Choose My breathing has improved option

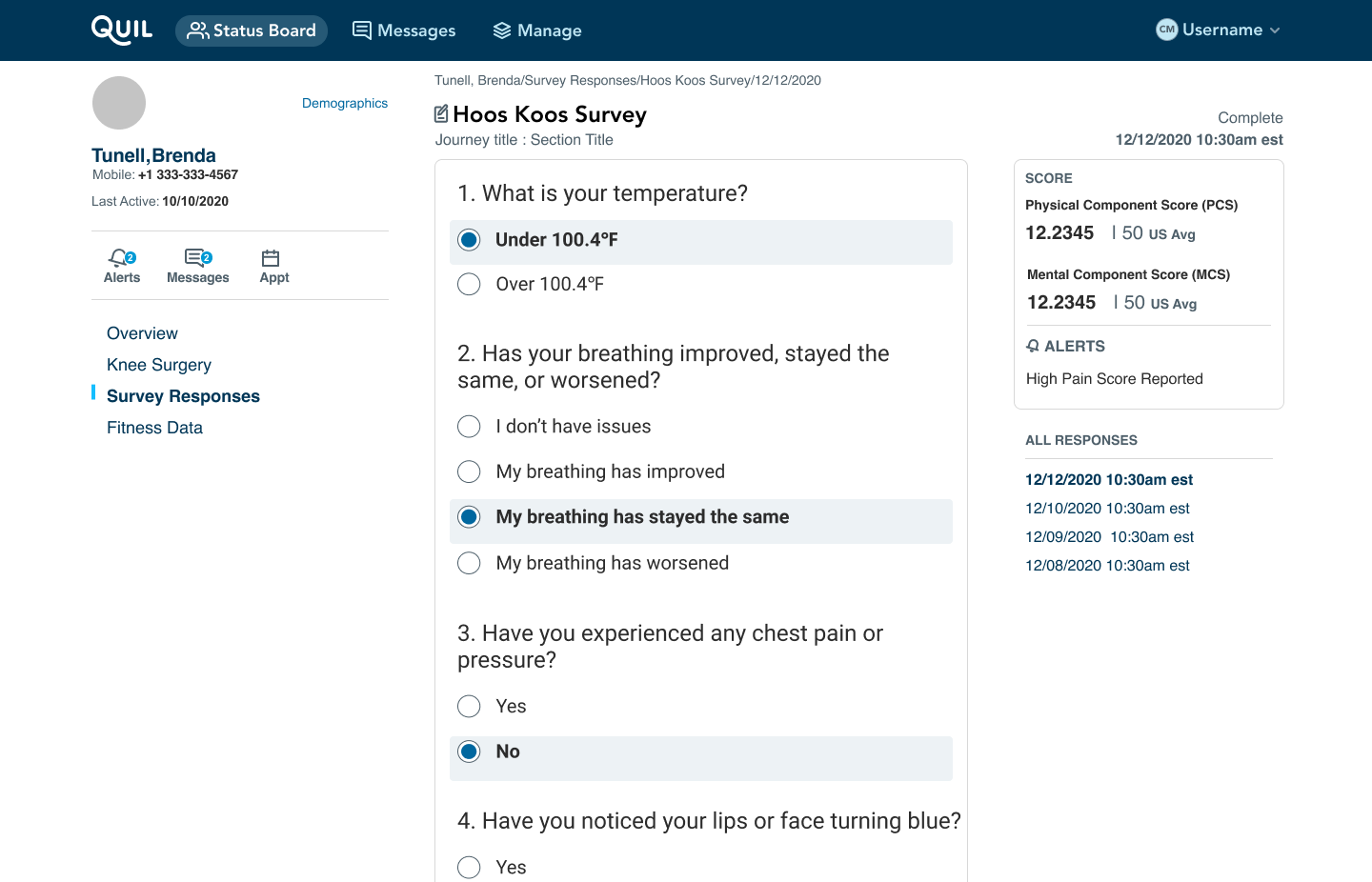[x=469, y=471]
